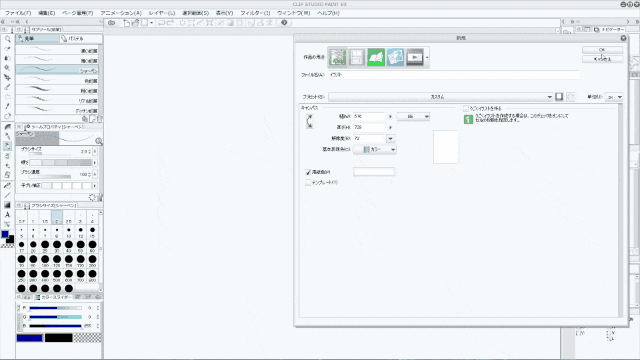Open the Animation menu
640x360 pixels.
pos(121,13)
